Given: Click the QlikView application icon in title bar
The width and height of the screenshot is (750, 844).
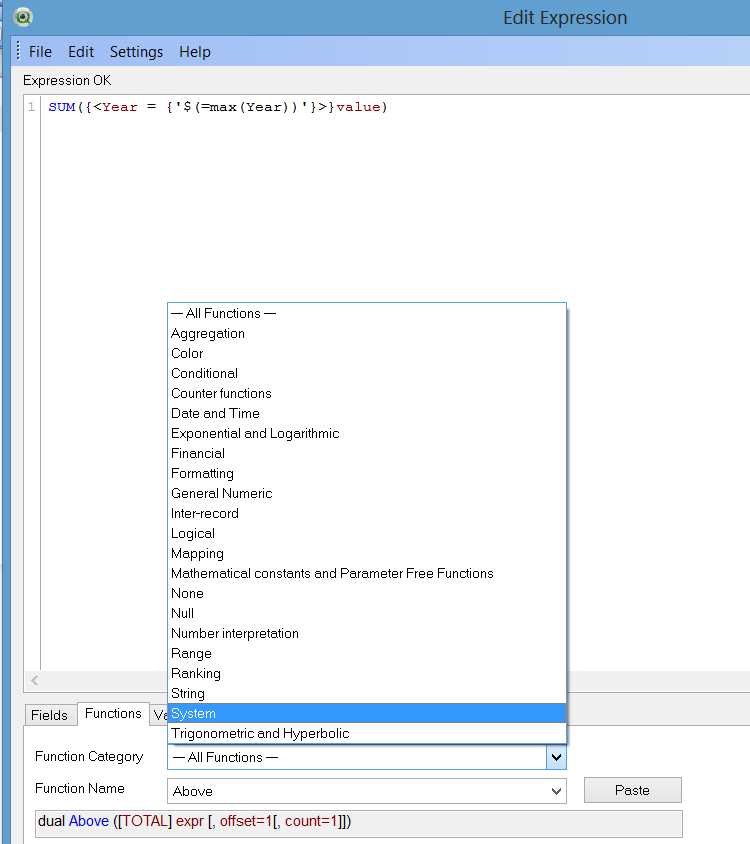Looking at the screenshot, I should click(23, 17).
